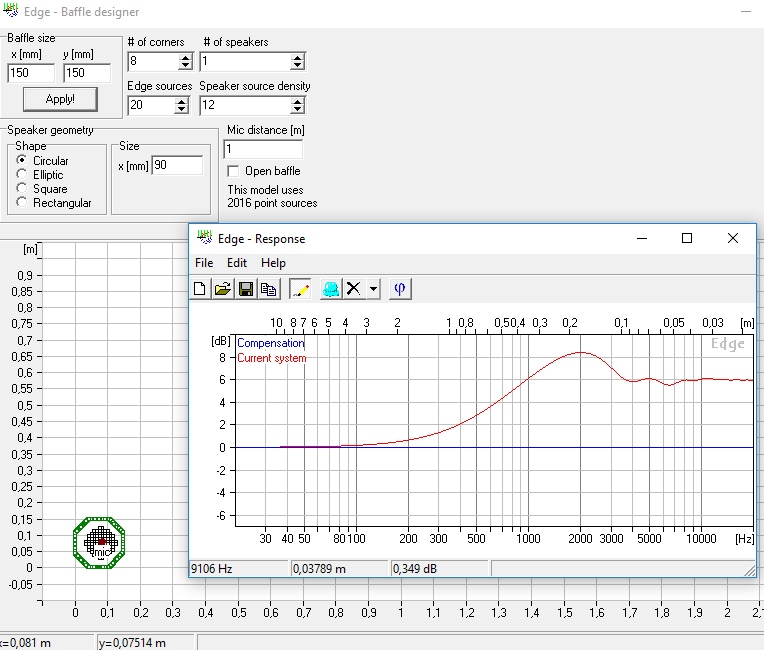764x651 pixels.
Task: Copy response data using the copy icon
Action: point(268,289)
